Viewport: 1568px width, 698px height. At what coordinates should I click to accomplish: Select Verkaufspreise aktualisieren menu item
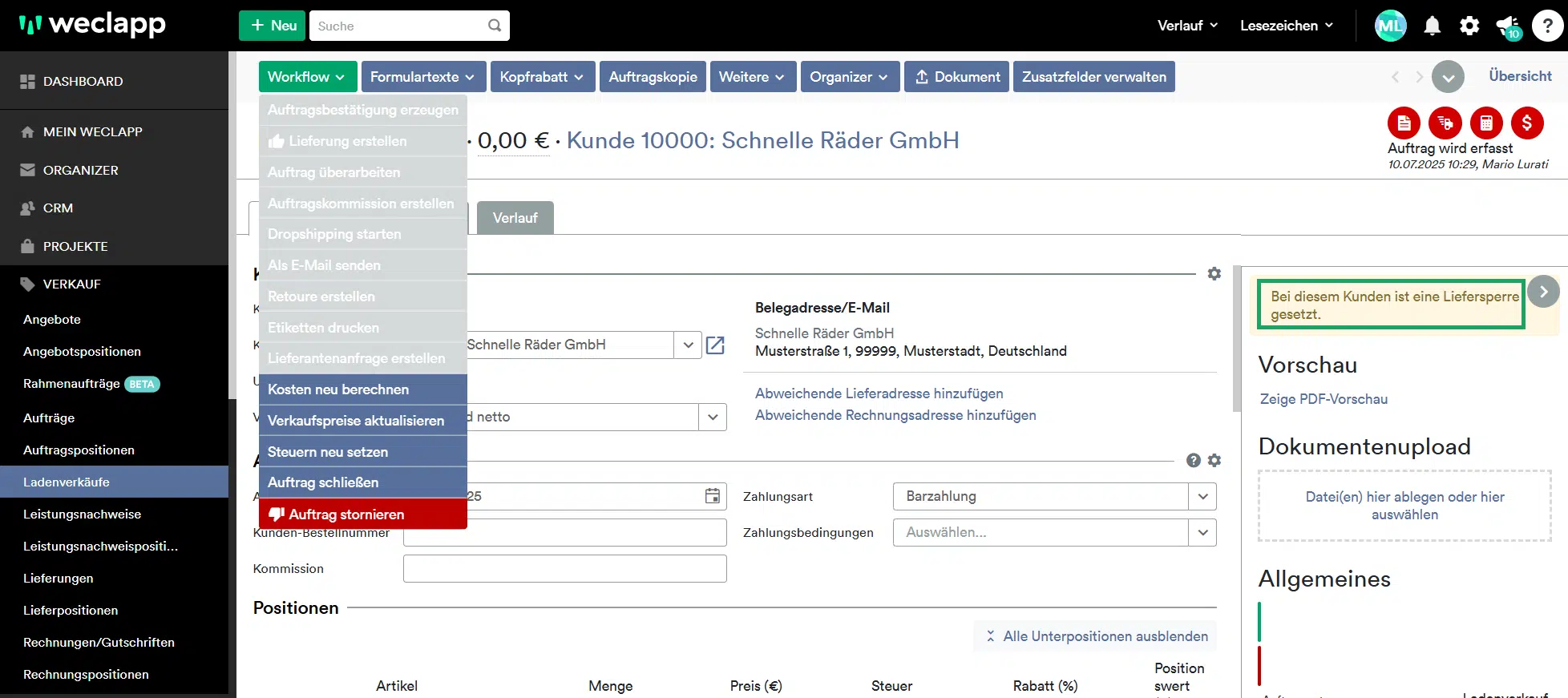pyautogui.click(x=362, y=421)
